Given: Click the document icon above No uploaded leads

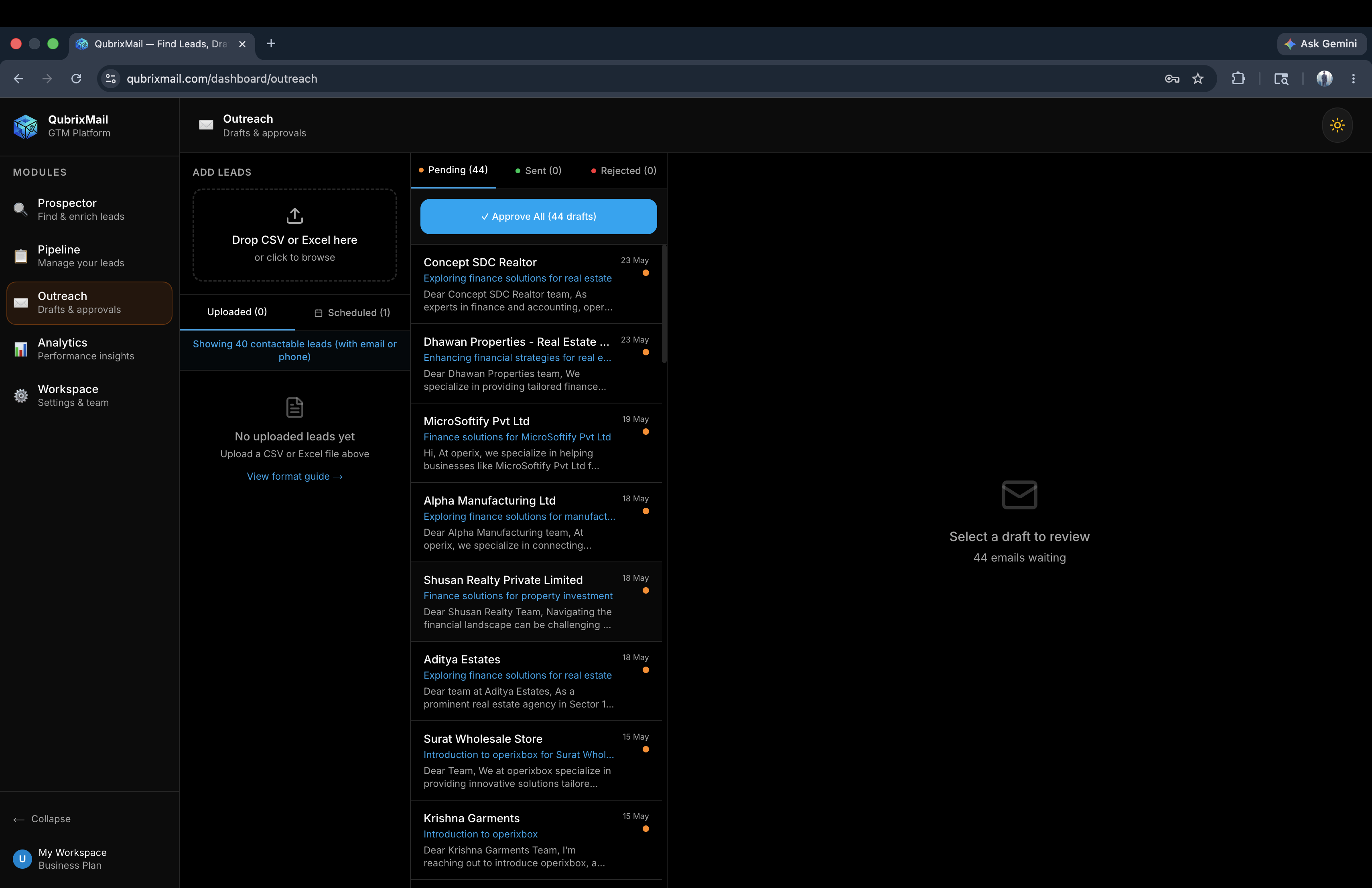Looking at the screenshot, I should click(294, 408).
